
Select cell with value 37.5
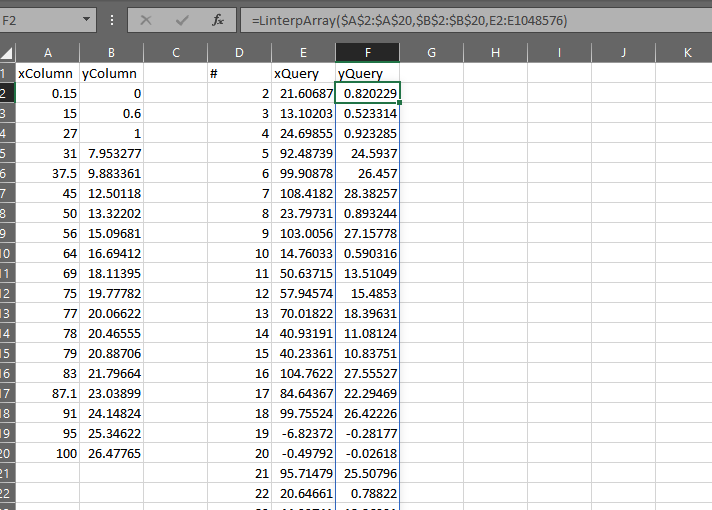tap(48, 173)
